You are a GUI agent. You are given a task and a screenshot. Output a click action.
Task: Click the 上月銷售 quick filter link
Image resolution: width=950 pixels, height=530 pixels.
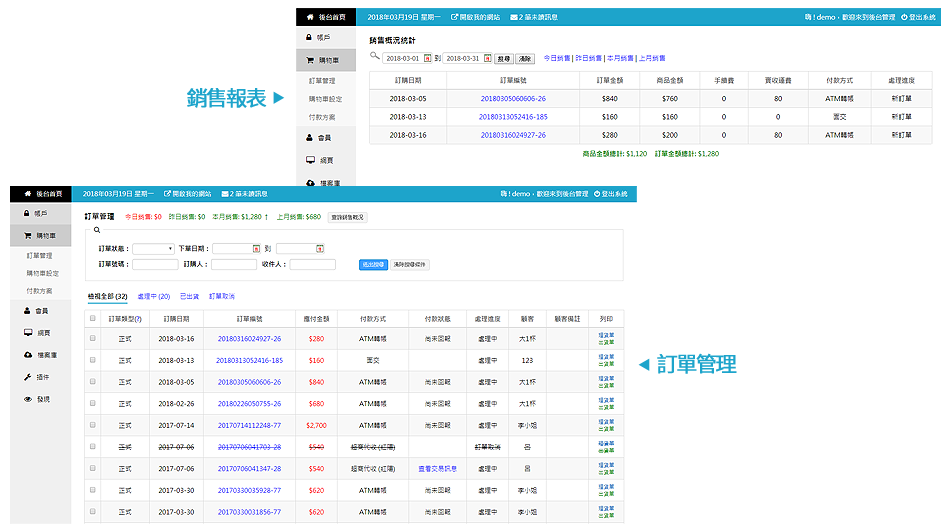coord(652,59)
